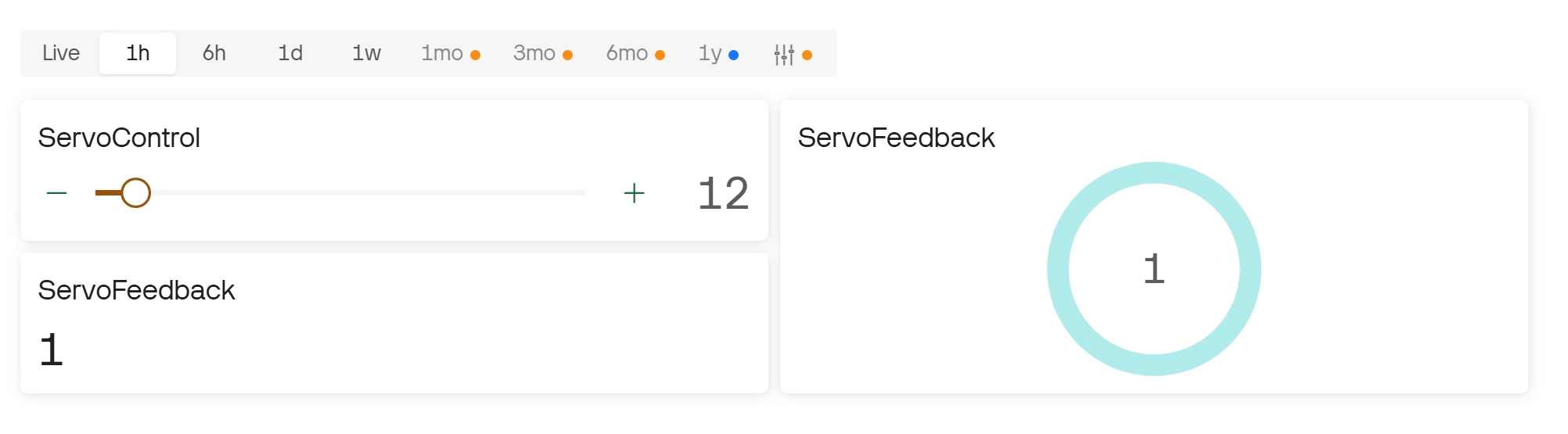
Task: Select the 1h time range tab
Action: point(138,53)
